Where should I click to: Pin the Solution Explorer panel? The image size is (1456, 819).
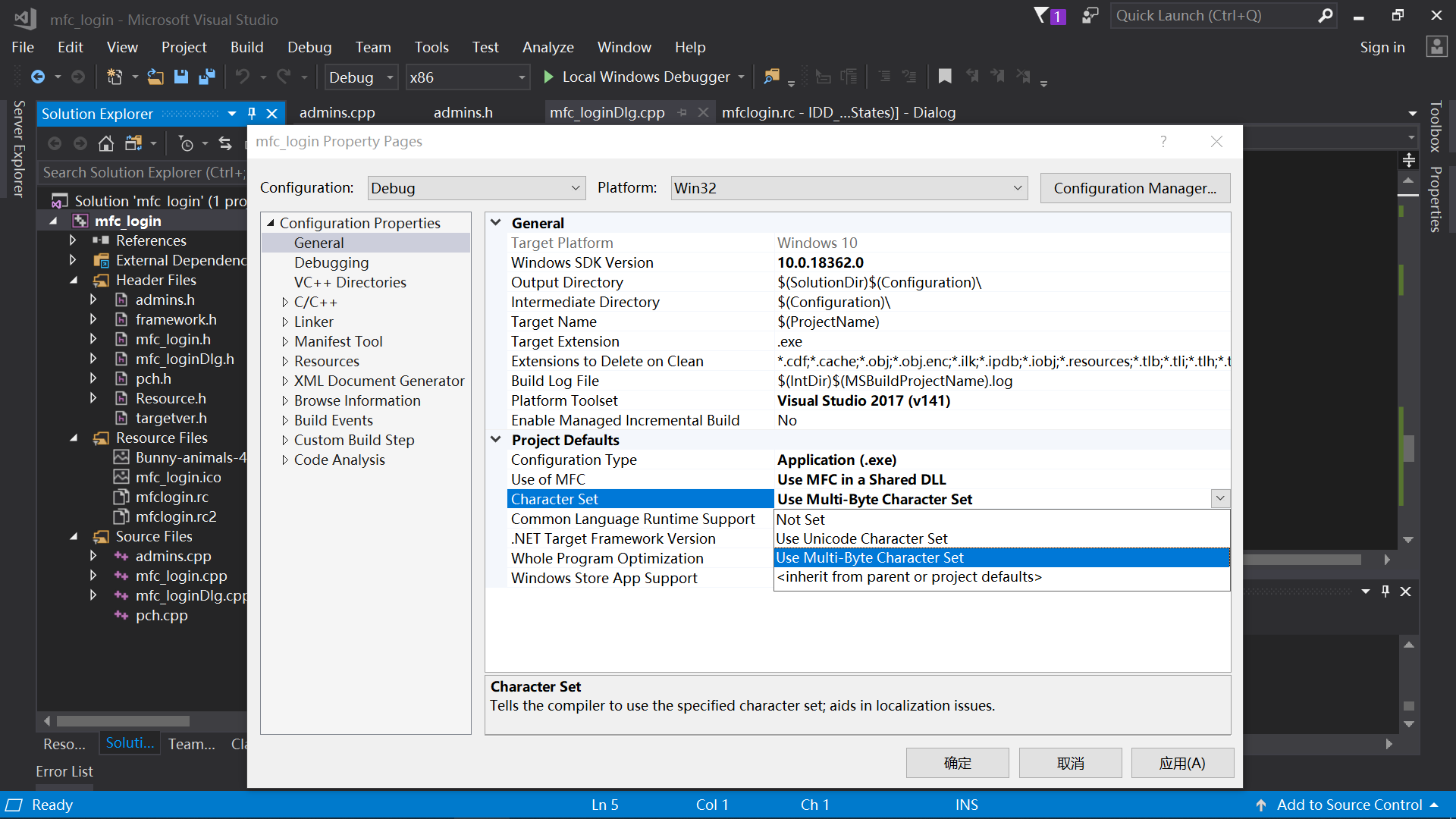click(x=252, y=114)
